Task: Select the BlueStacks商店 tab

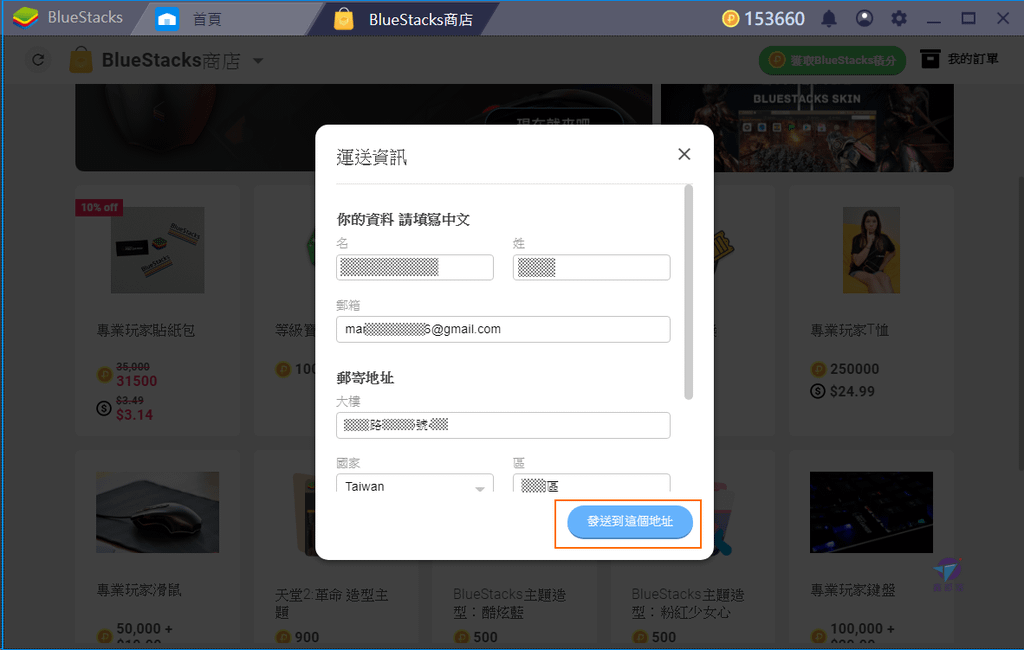Action: pyautogui.click(x=420, y=20)
